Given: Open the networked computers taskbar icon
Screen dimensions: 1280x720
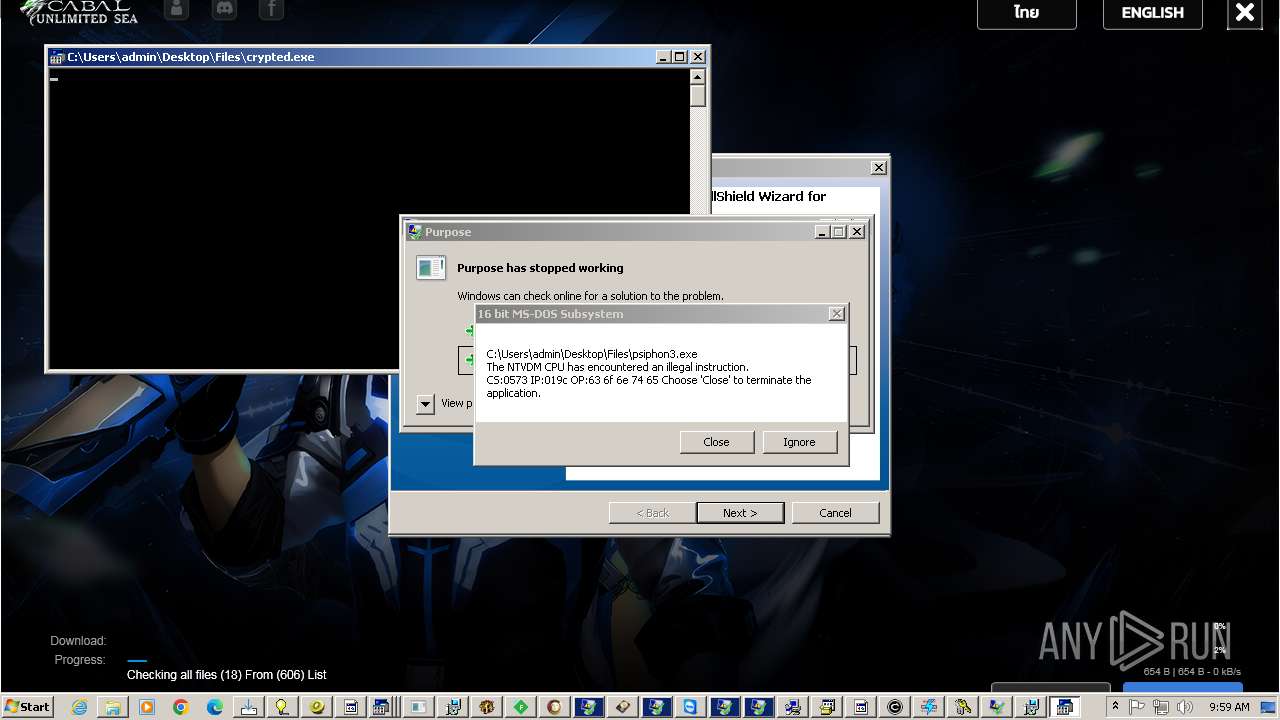Looking at the screenshot, I should [x=793, y=707].
